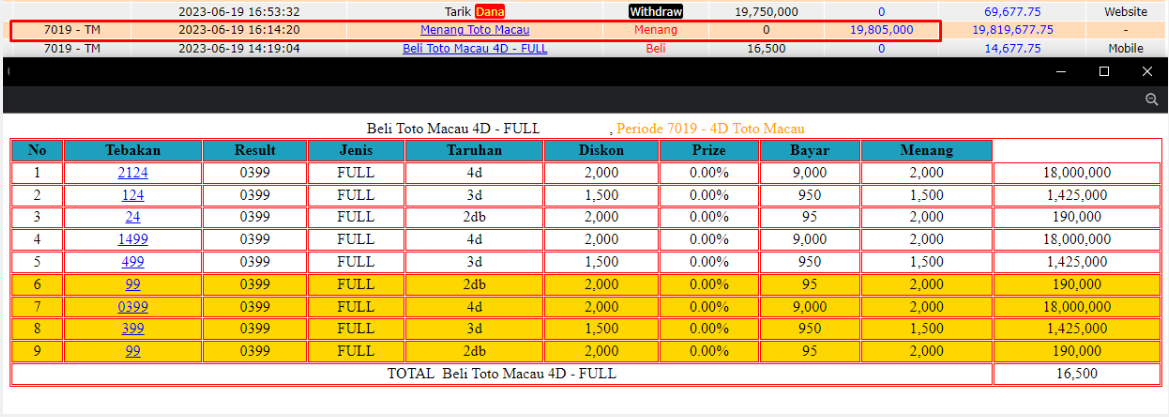Screen dimensions: 1169x417
Task: Maximize the popup window
Action: pos(1104,72)
